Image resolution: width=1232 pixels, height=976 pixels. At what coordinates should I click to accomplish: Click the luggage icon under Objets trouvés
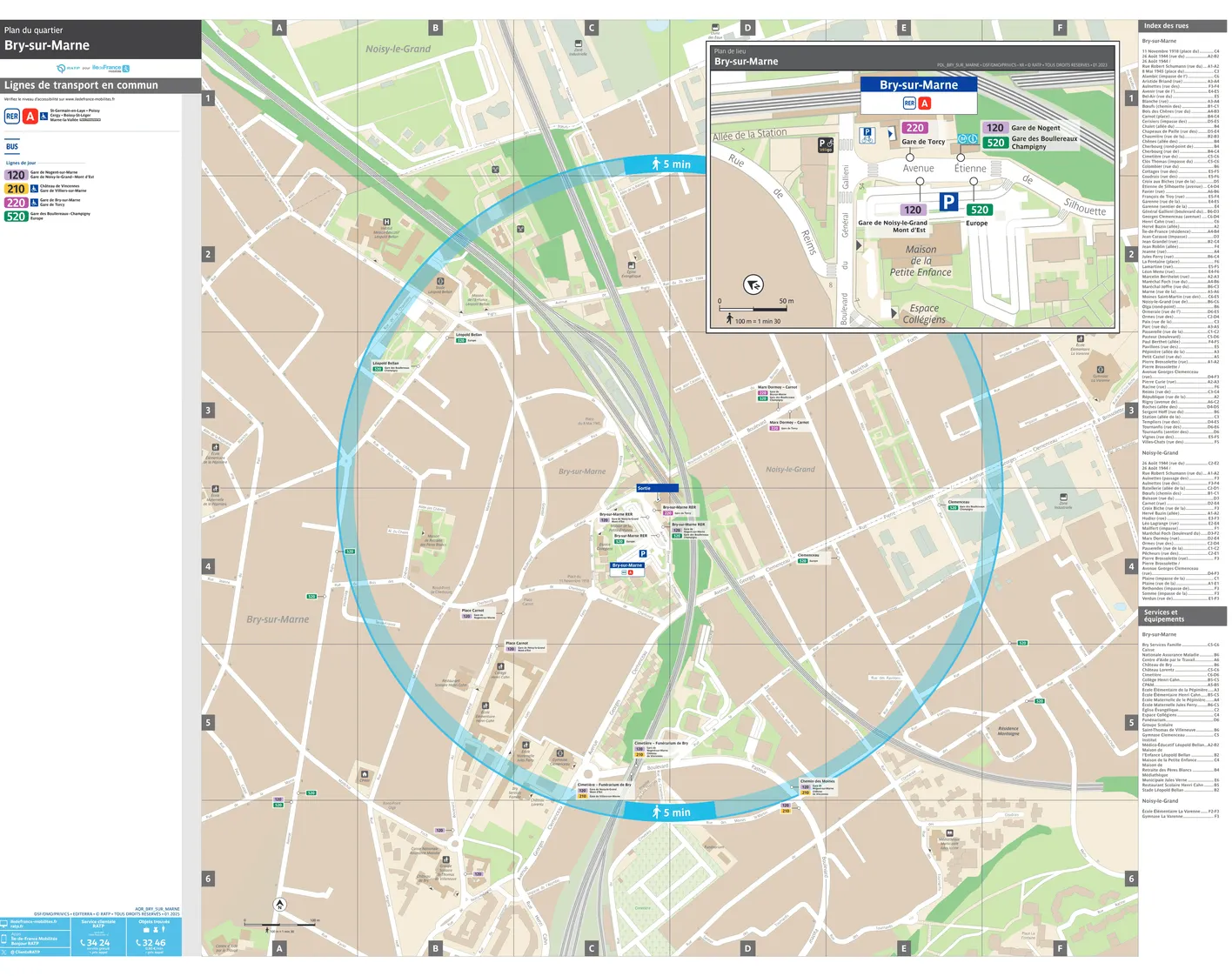[146, 929]
